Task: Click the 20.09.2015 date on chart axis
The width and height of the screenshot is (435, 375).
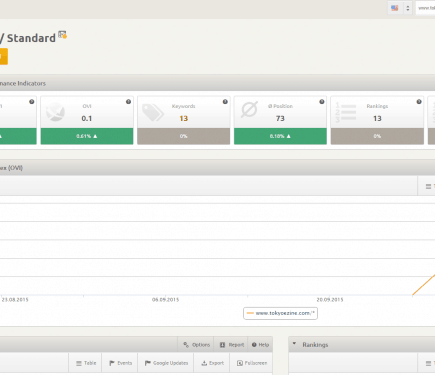Action: point(330,300)
